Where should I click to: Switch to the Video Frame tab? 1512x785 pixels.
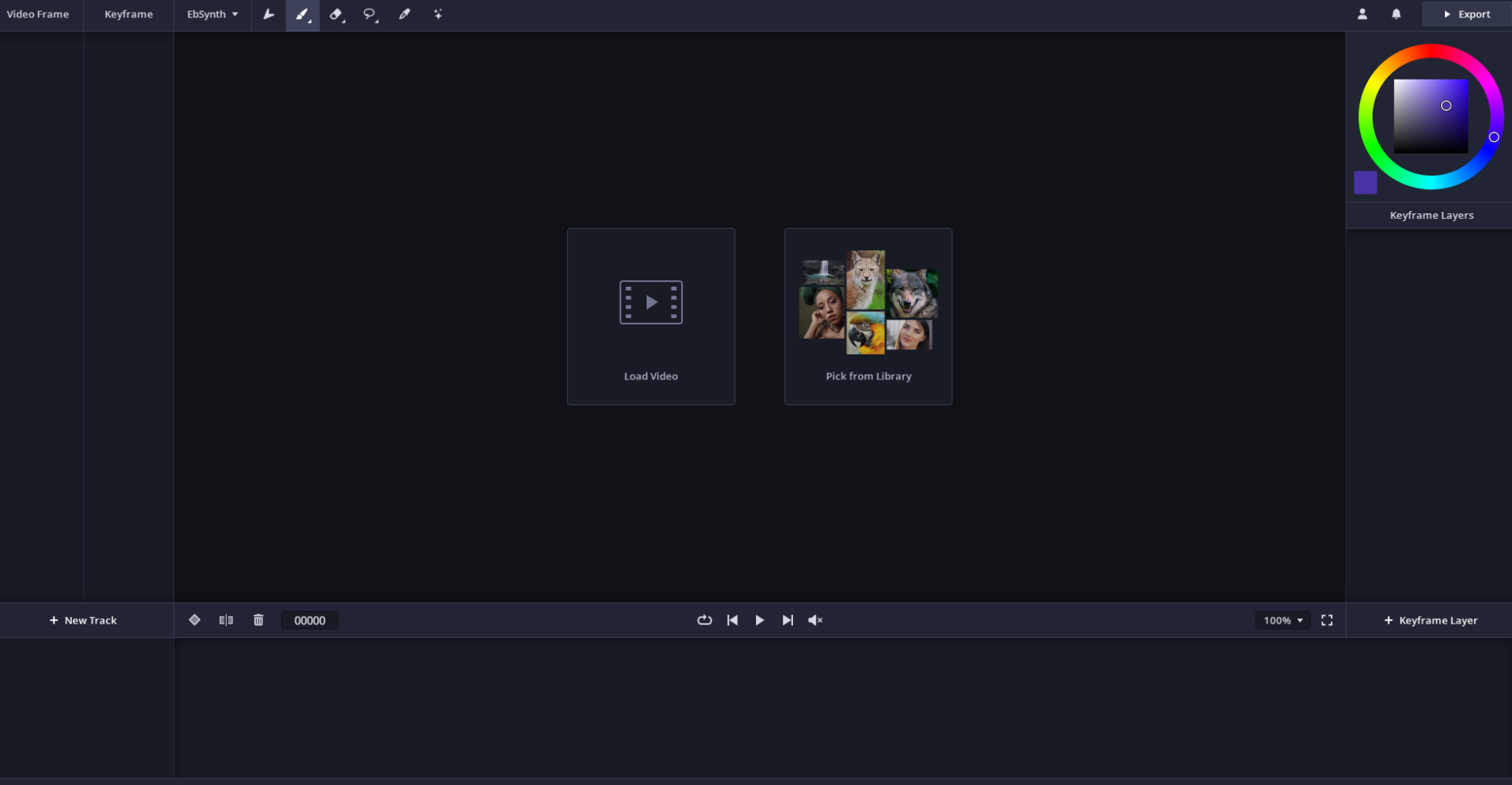pyautogui.click(x=38, y=14)
